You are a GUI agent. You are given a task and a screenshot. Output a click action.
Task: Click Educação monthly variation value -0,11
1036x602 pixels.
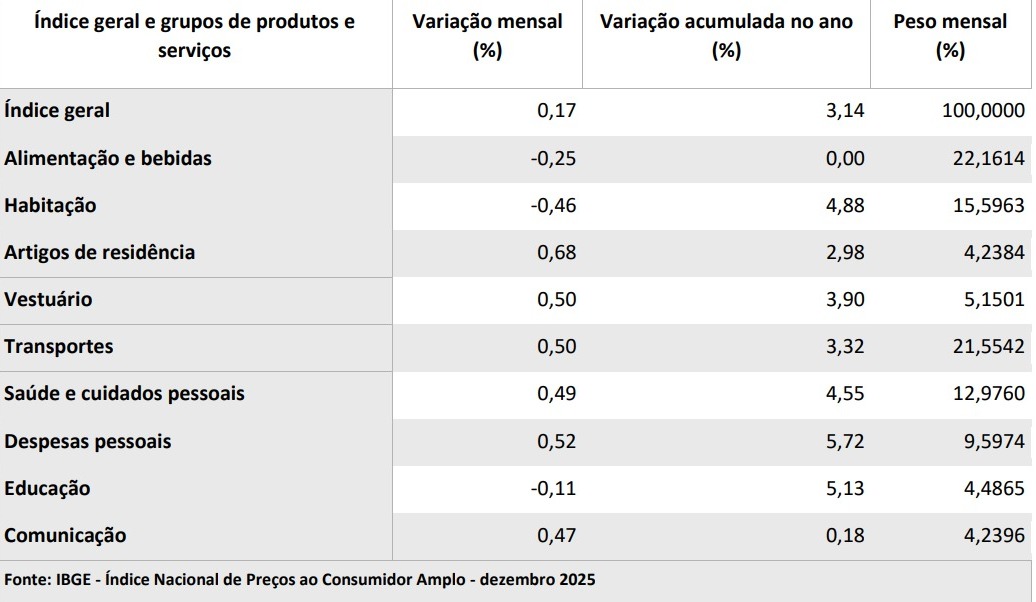click(x=553, y=488)
